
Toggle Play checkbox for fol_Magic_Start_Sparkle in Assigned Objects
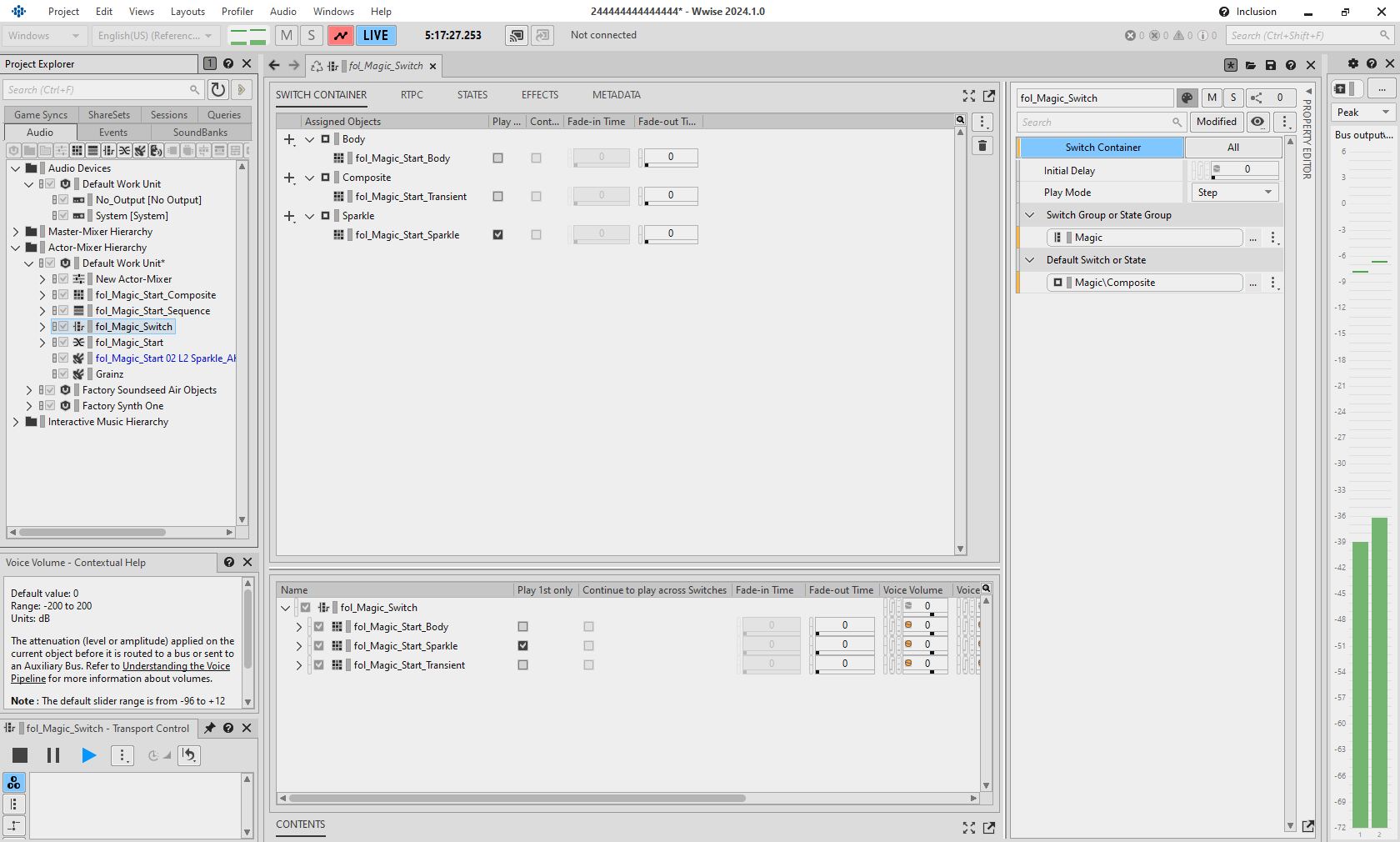pos(497,235)
